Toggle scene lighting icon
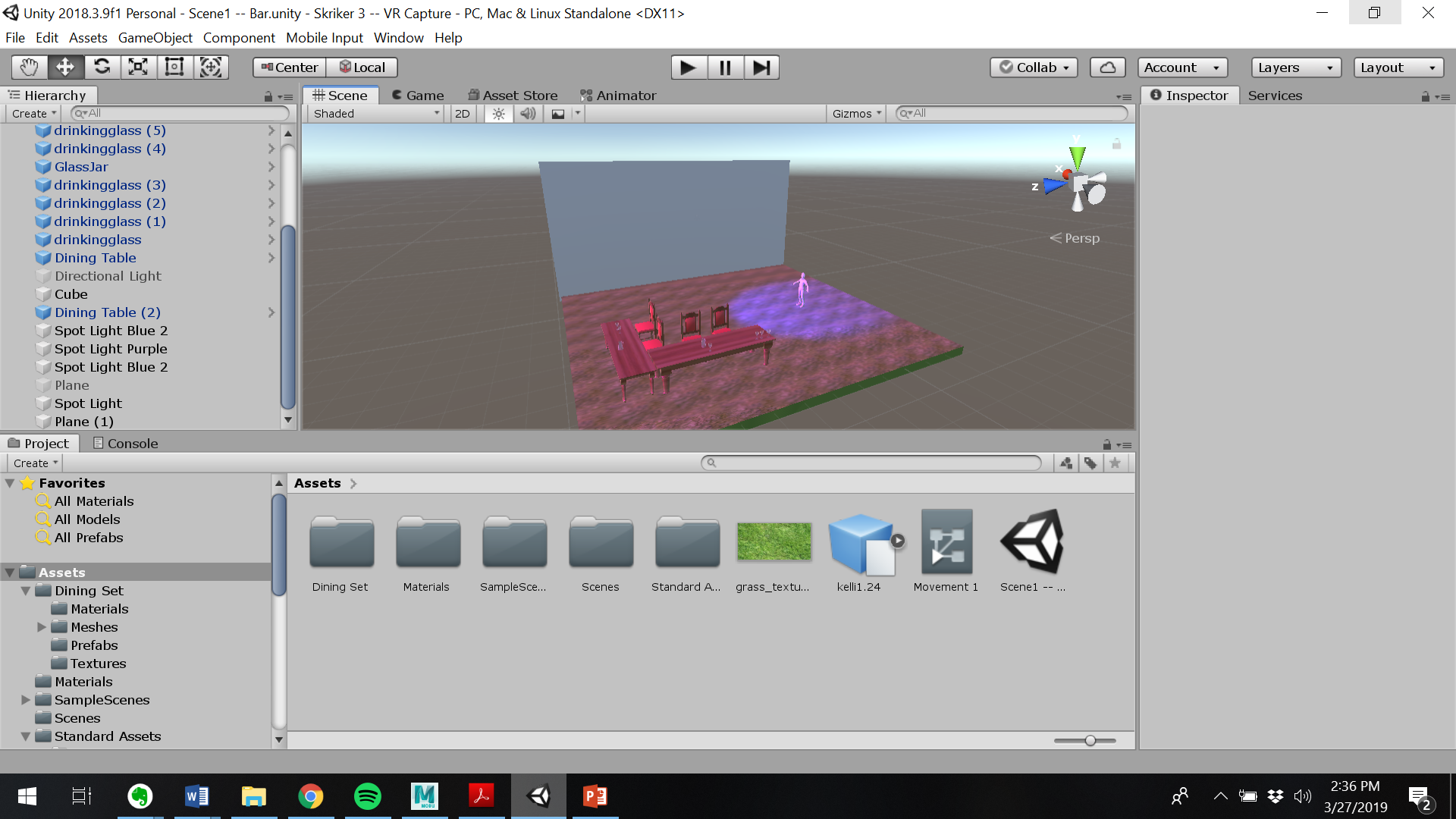The image size is (1456, 819). click(x=498, y=114)
